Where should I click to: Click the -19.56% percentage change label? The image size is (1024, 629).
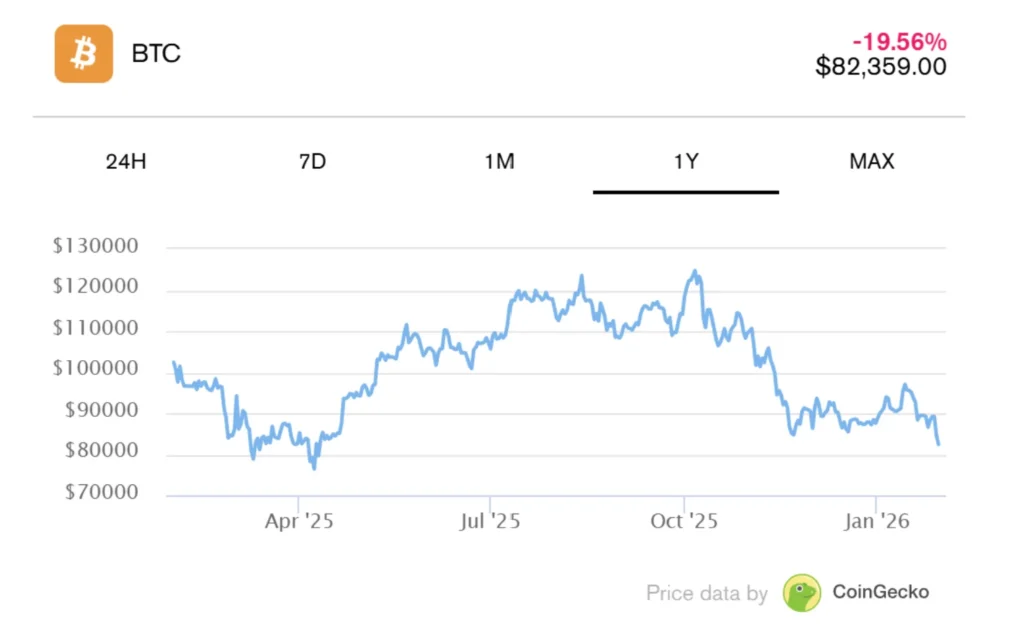(x=898, y=42)
